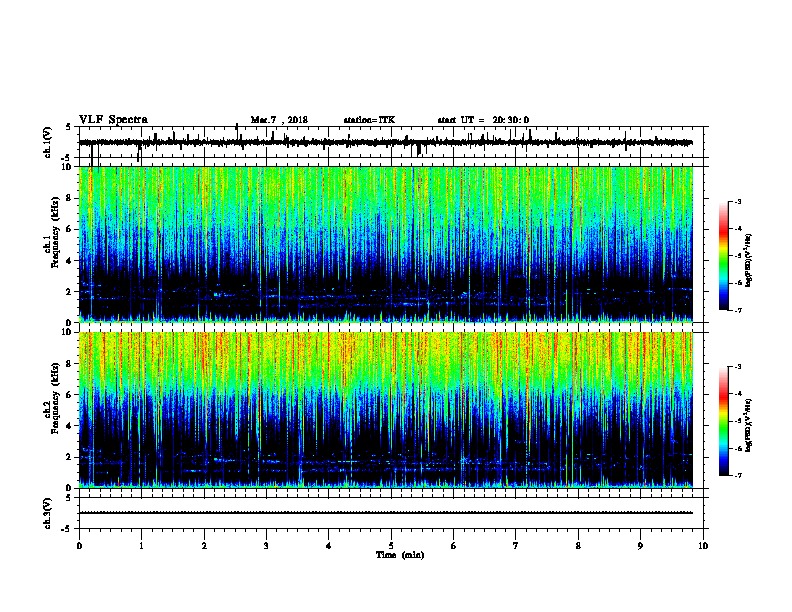Click the "Time (min)" axis title
Viewport: 792px width, 612px height.
[x=400, y=555]
